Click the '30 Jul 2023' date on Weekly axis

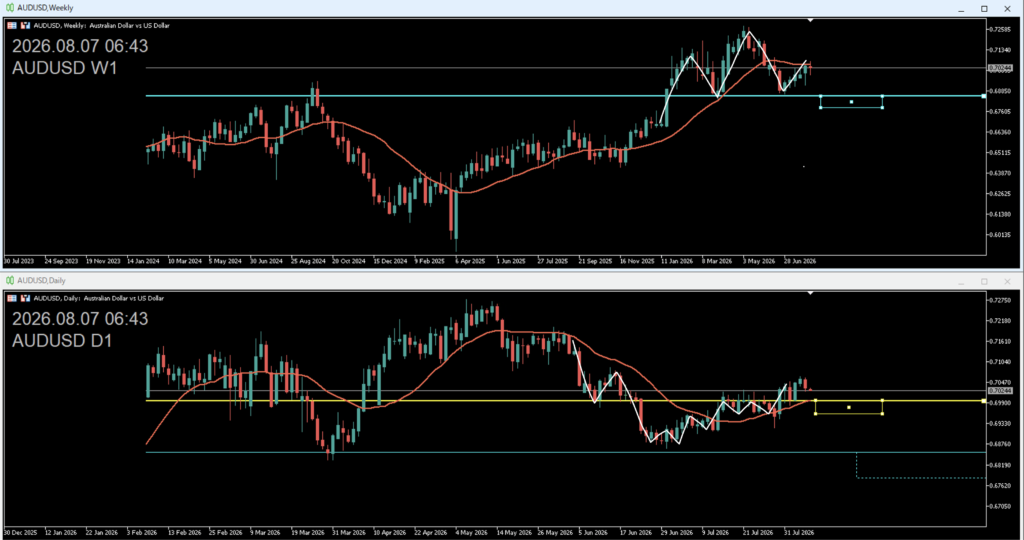[19, 261]
